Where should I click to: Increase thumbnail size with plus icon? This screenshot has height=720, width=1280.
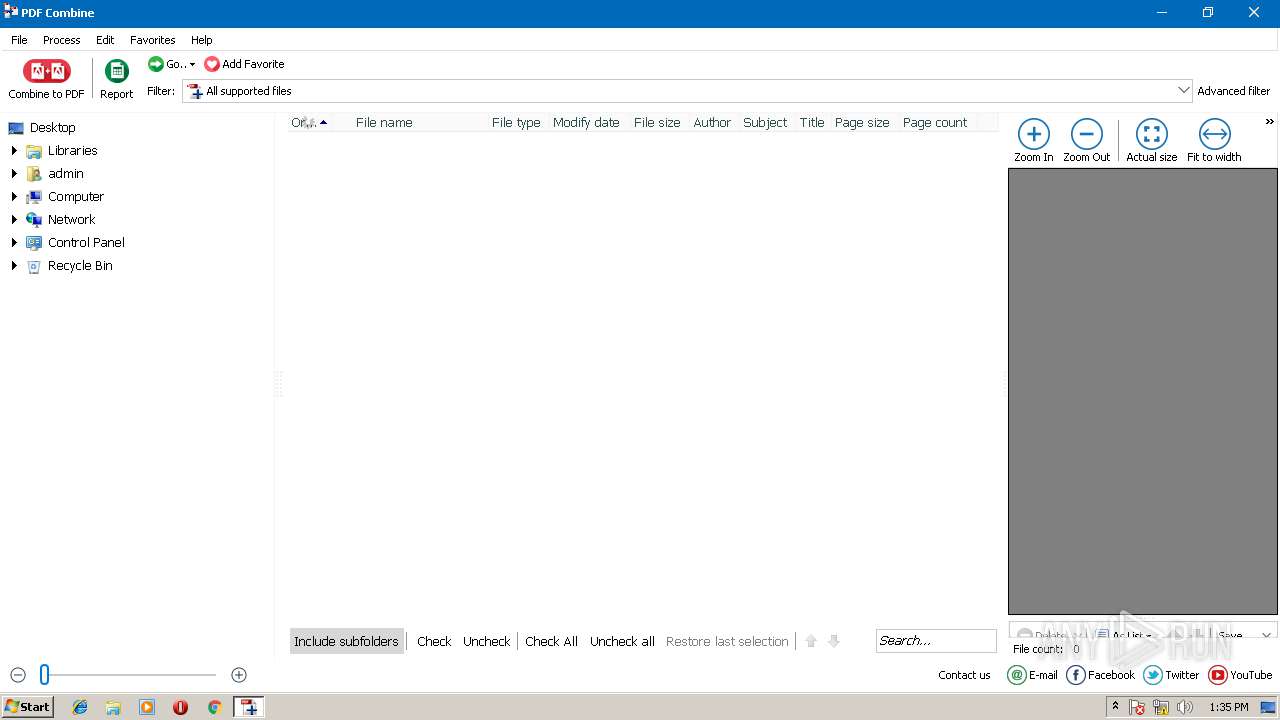pos(238,675)
